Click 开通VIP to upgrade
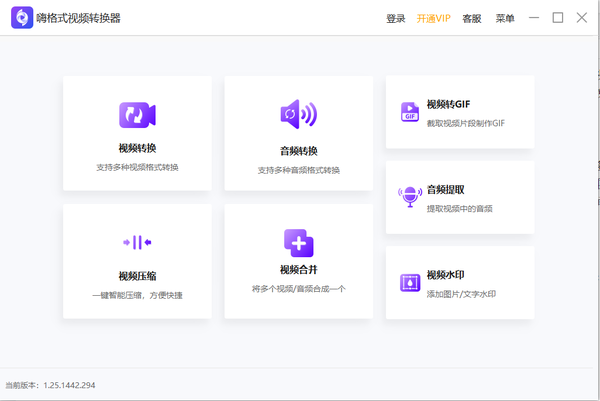Screen dimensions: 600x401 (434, 18)
